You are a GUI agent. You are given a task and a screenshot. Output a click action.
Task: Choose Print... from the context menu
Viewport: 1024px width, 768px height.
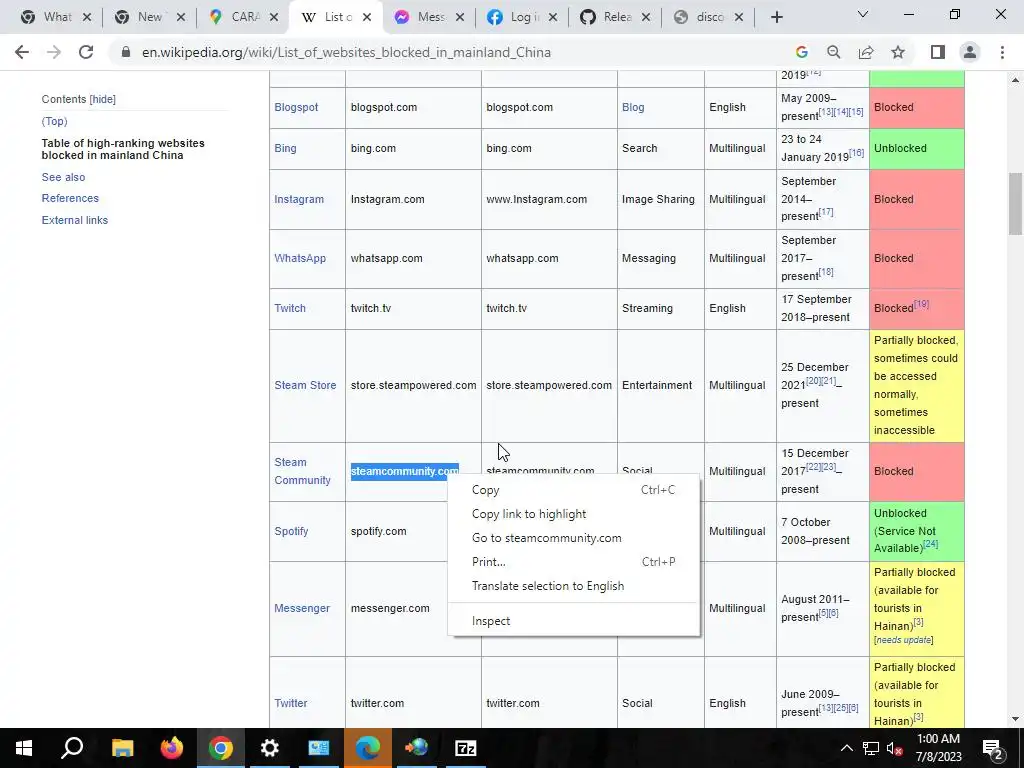(x=573, y=562)
